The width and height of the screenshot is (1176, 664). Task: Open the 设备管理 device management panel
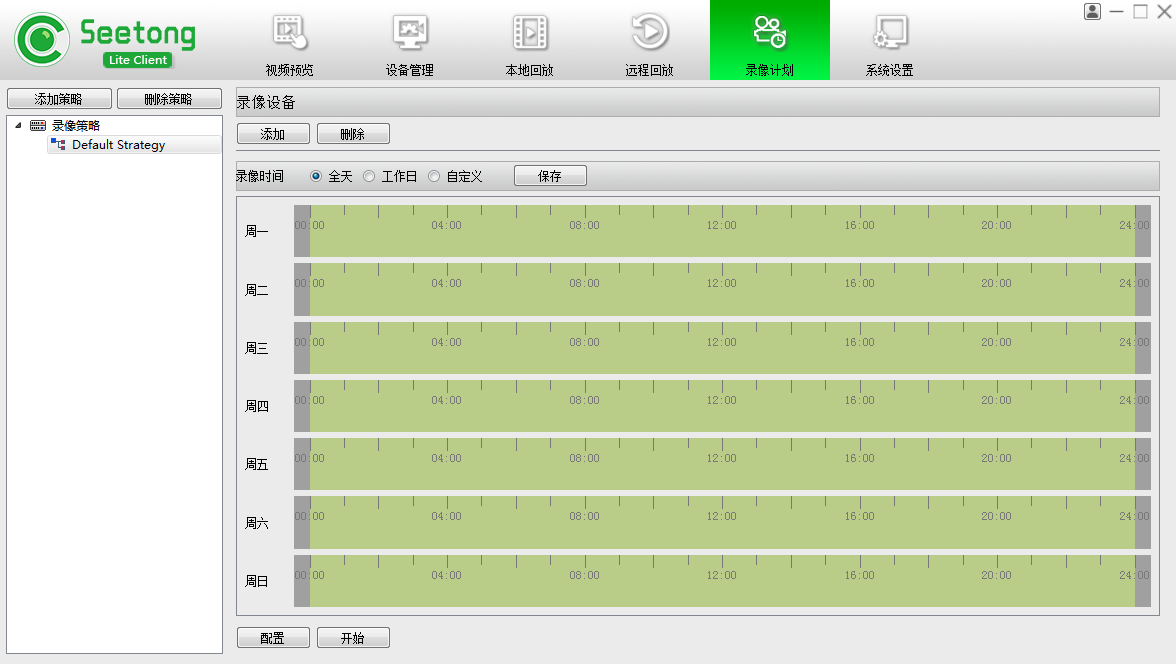point(409,41)
